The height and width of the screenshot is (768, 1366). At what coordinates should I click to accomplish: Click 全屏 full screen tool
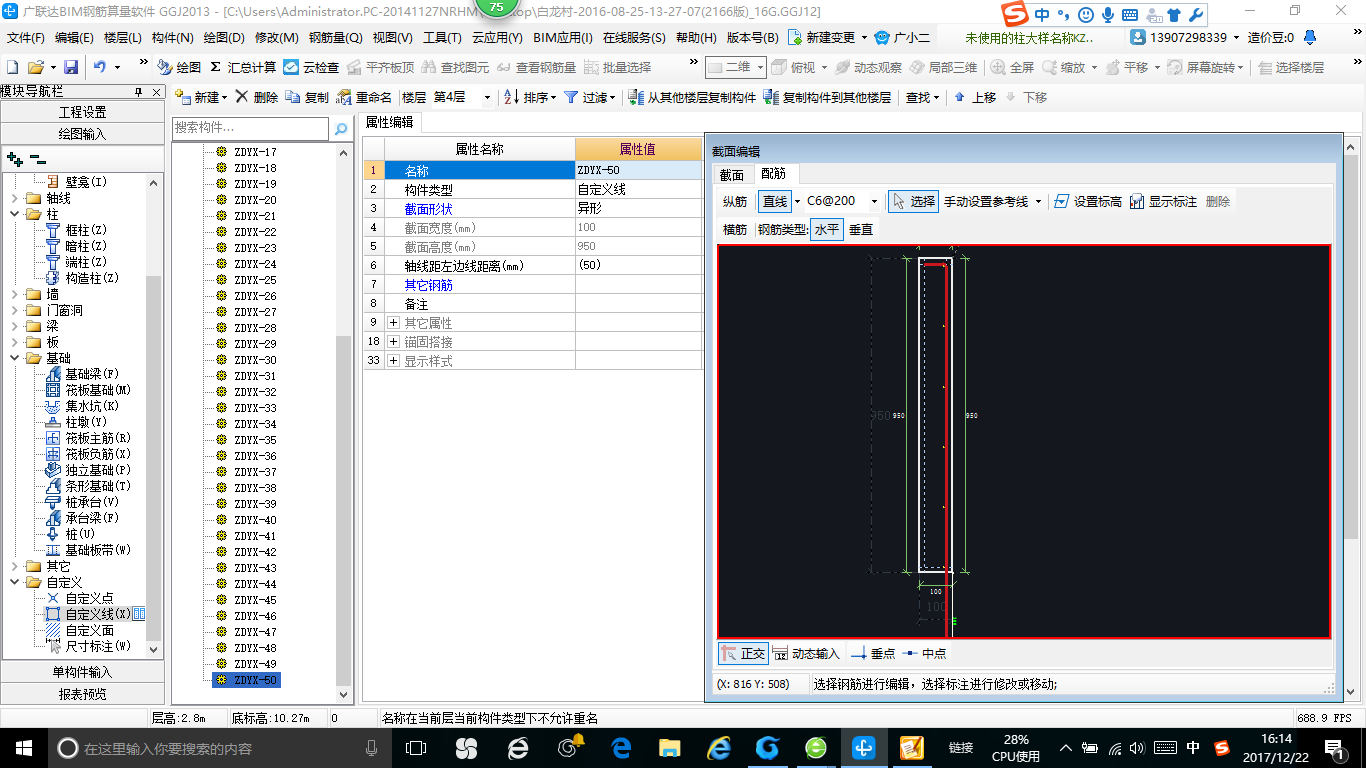point(1013,67)
